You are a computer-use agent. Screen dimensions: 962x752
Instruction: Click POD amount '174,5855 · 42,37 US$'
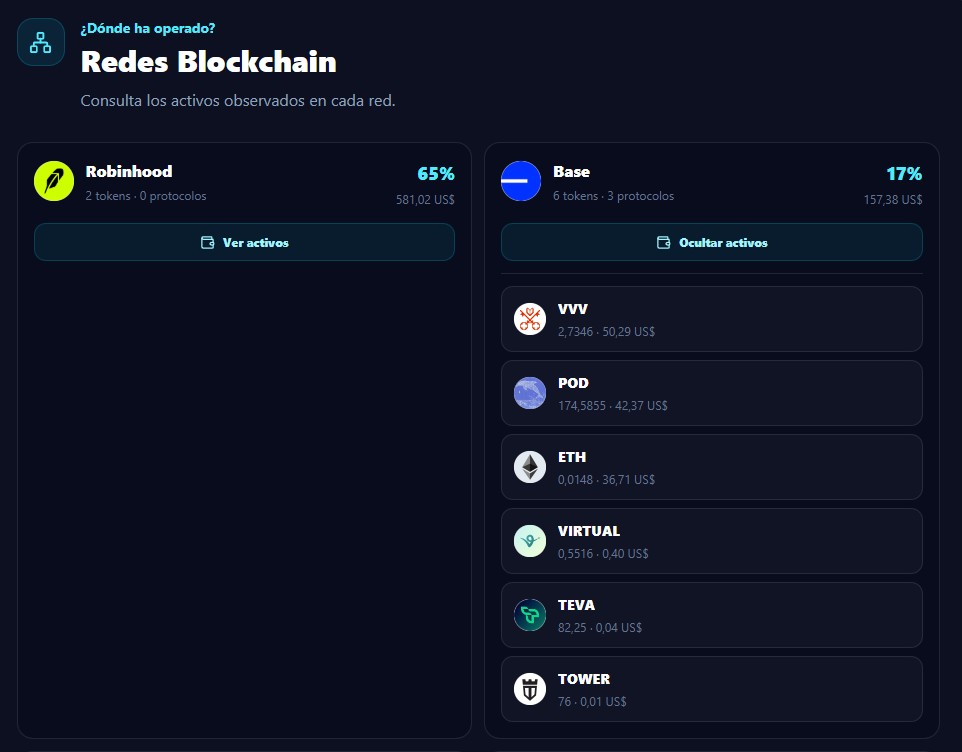coord(612,405)
